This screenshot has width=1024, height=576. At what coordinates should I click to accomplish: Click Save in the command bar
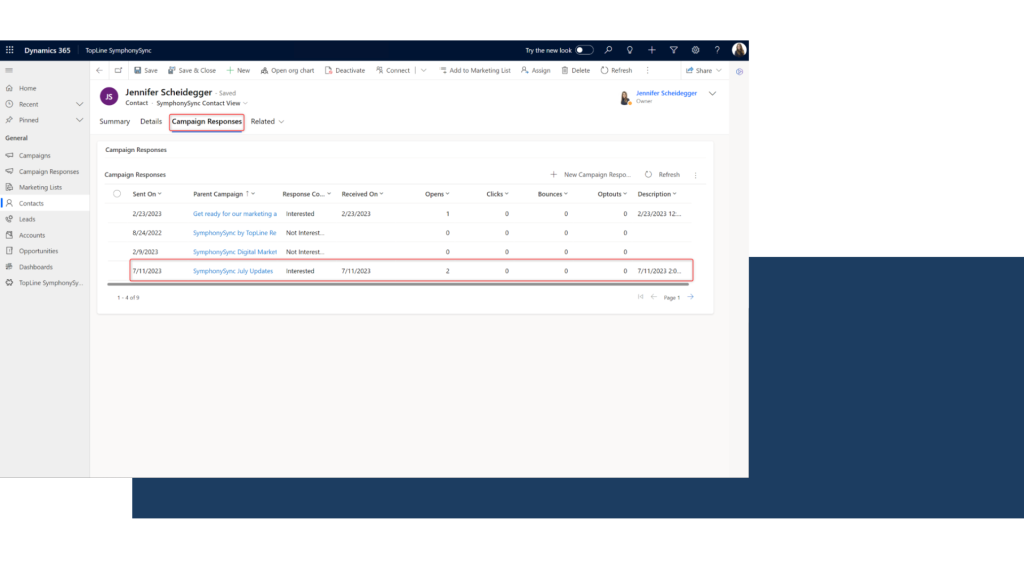pyautogui.click(x=146, y=70)
